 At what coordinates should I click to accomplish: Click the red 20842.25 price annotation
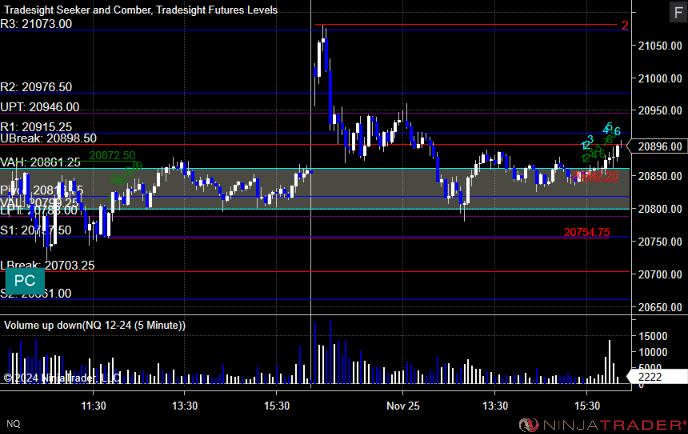pyautogui.click(x=595, y=176)
